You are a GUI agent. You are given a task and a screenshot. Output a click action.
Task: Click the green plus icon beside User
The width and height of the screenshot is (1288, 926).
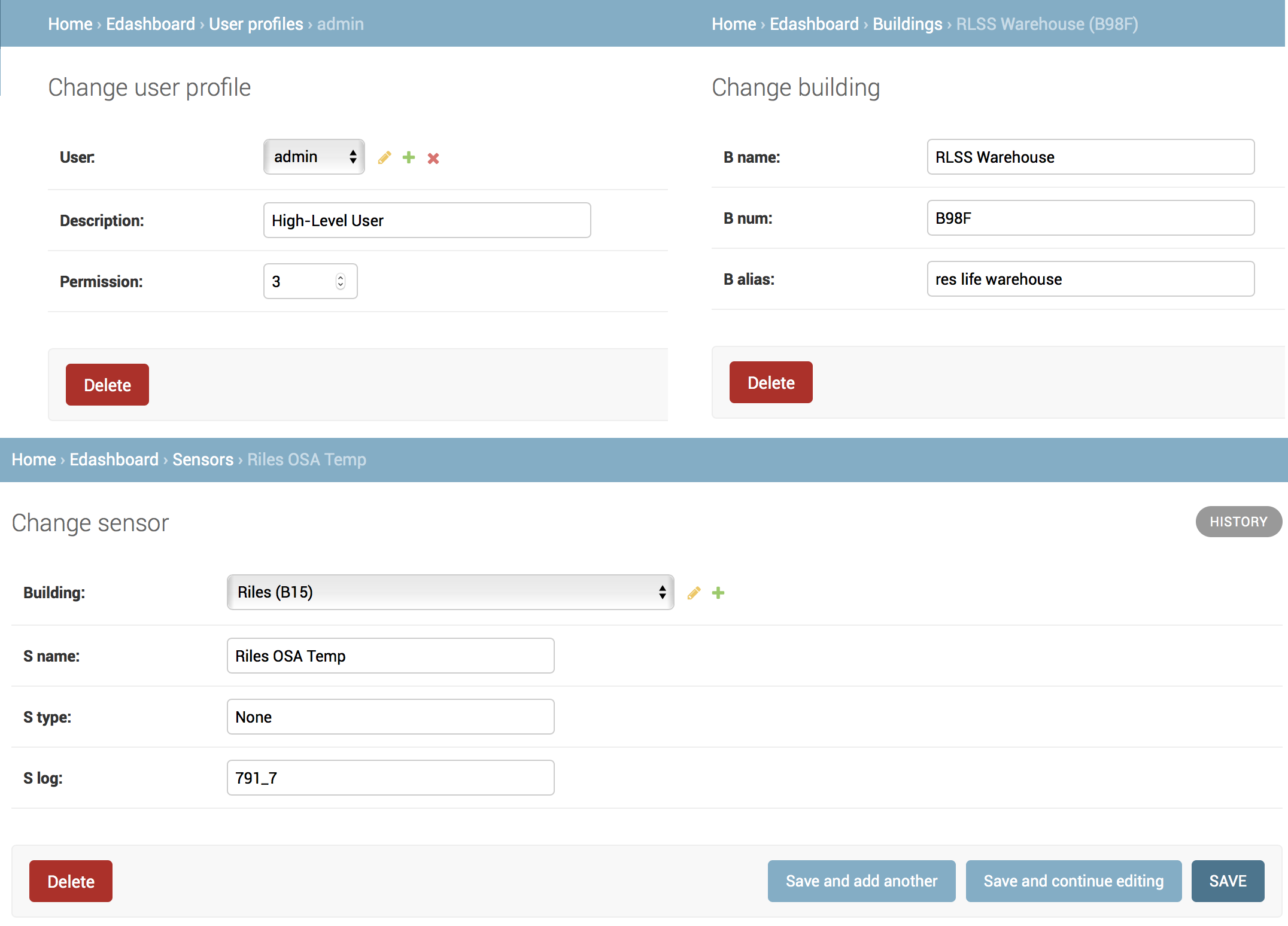pos(409,157)
